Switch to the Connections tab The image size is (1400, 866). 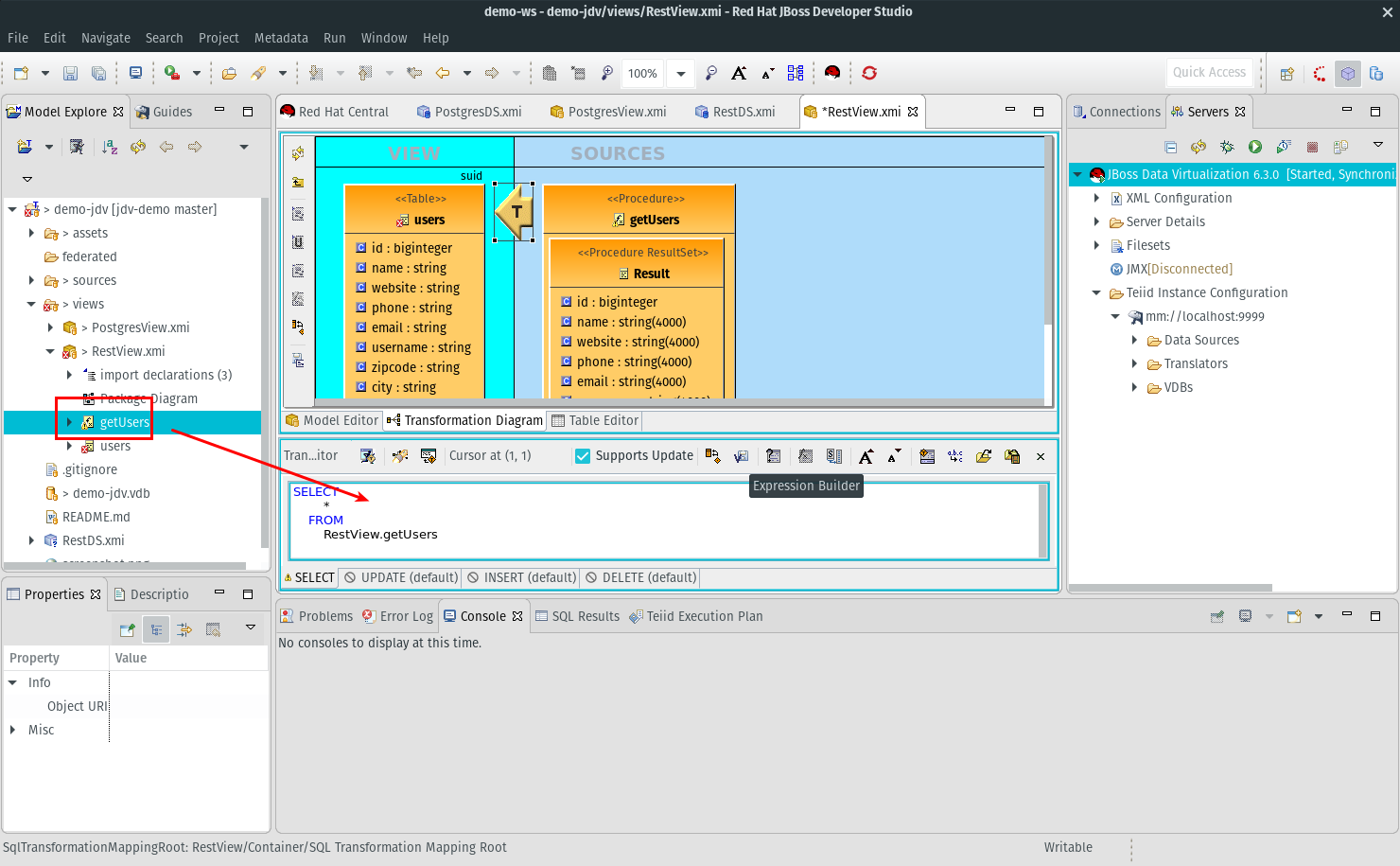pos(1116,112)
